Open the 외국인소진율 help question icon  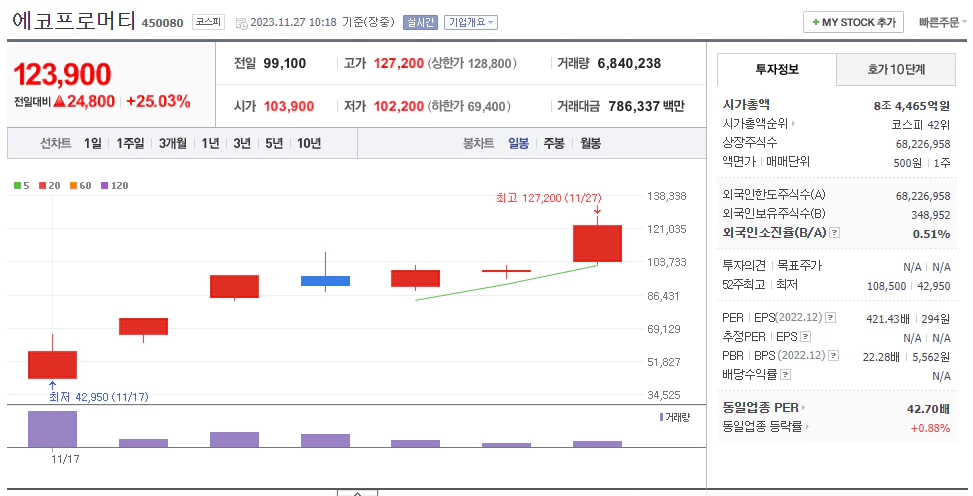pyautogui.click(x=835, y=233)
